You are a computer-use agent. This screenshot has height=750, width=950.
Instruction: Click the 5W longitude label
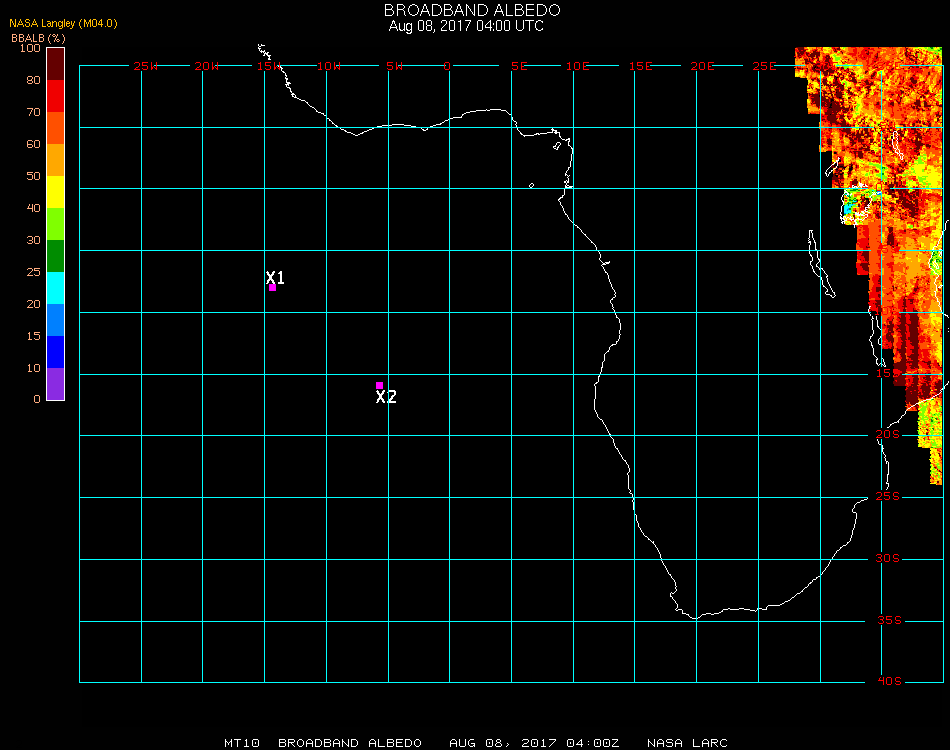click(x=394, y=66)
